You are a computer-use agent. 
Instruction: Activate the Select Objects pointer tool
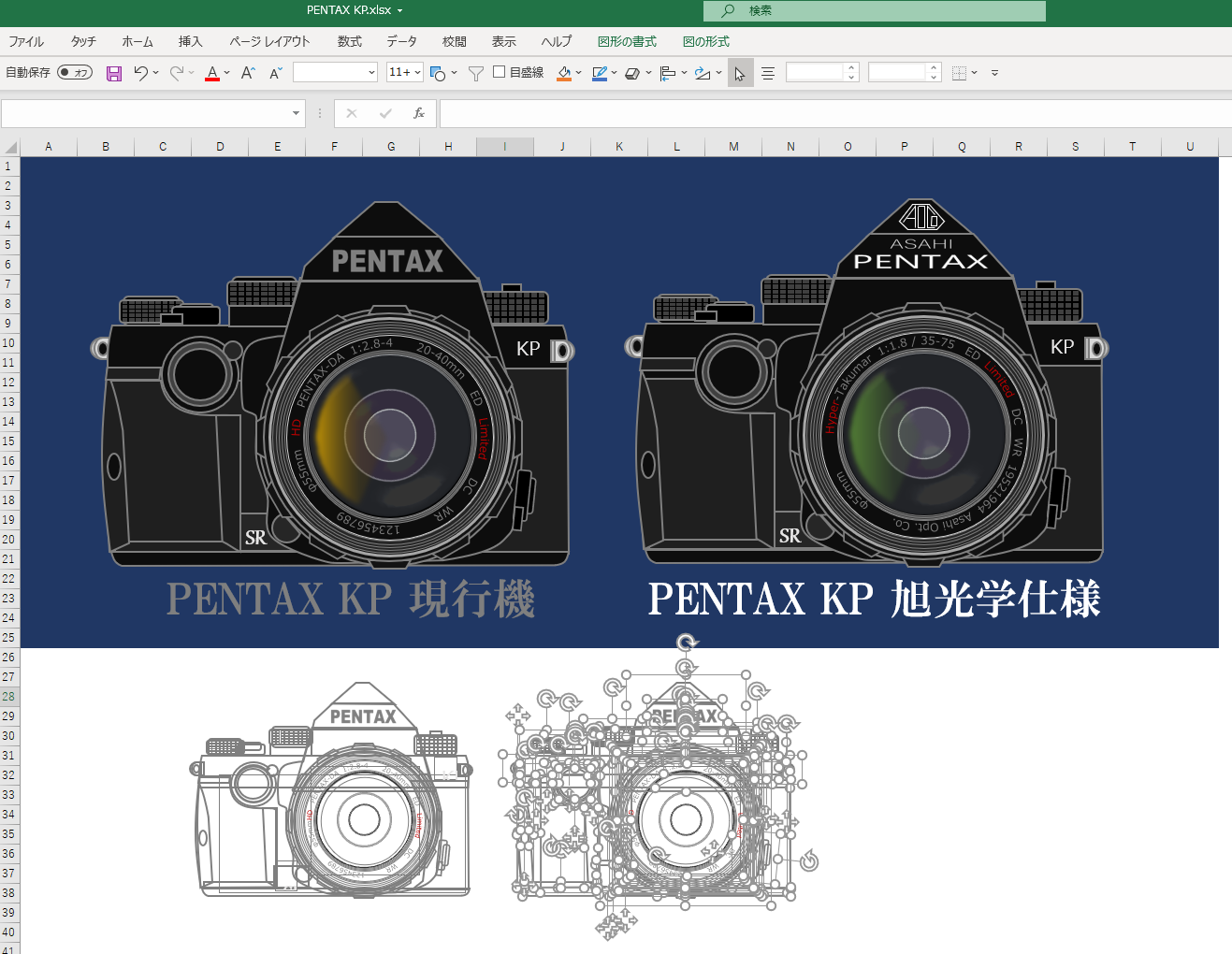(x=740, y=73)
